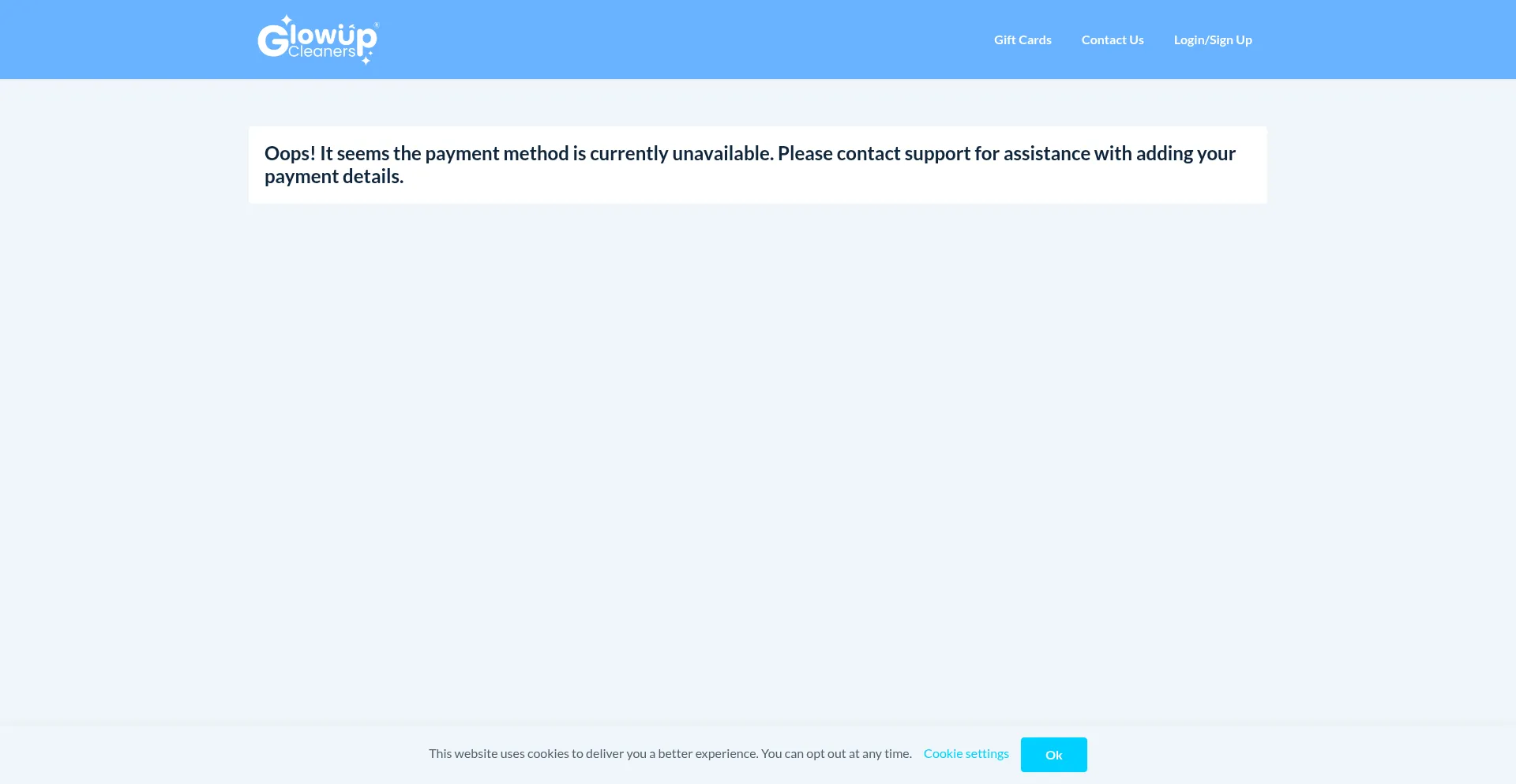The image size is (1516, 784).
Task: Click "payment method" in the error message
Action: coord(497,153)
